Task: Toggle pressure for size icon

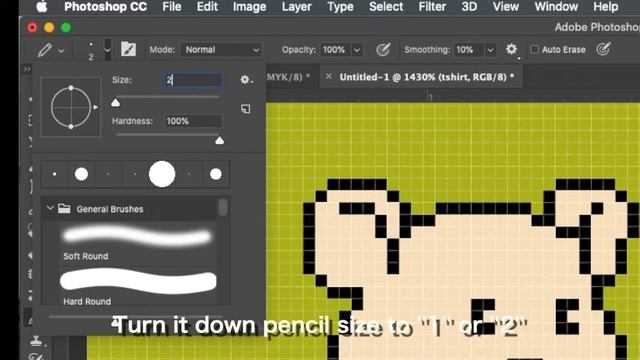Action: [603, 49]
